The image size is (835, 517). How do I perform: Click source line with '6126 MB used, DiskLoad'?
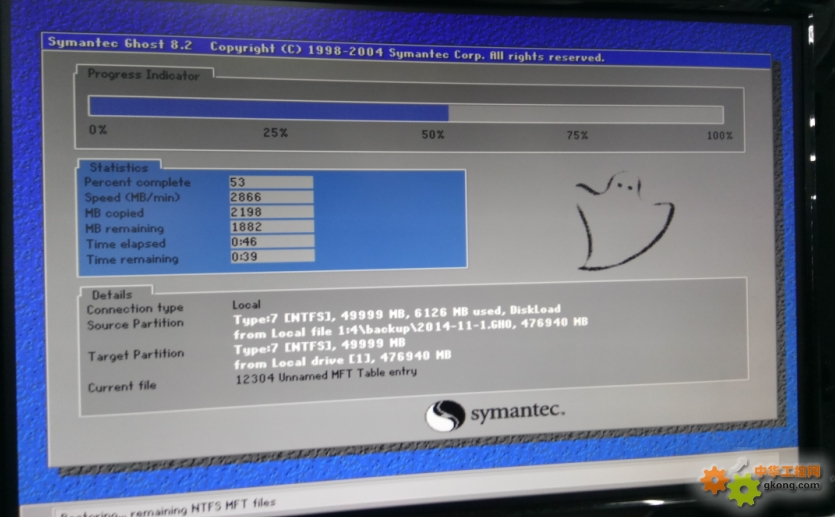click(397, 314)
